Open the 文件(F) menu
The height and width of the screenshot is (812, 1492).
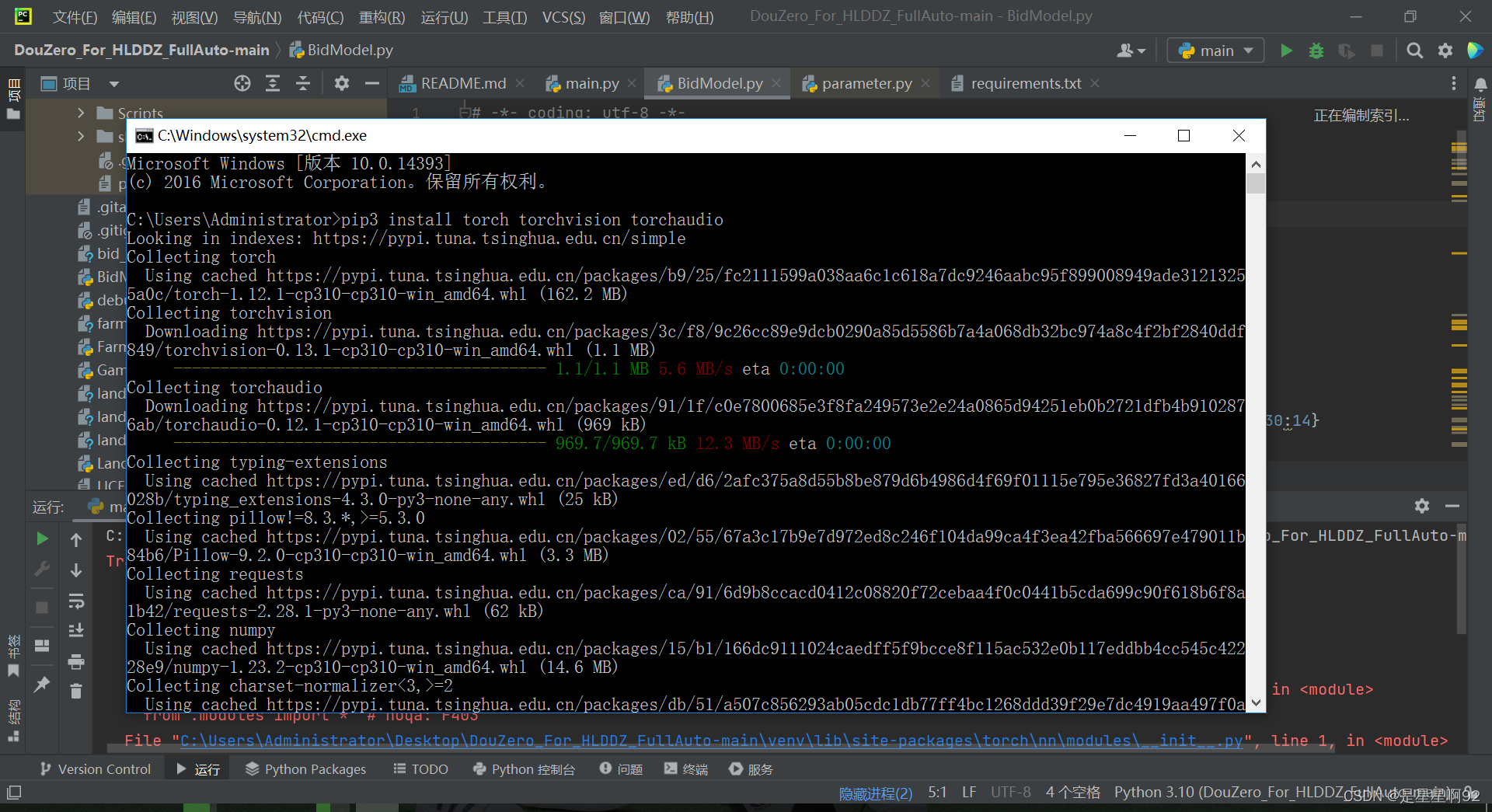[x=75, y=17]
